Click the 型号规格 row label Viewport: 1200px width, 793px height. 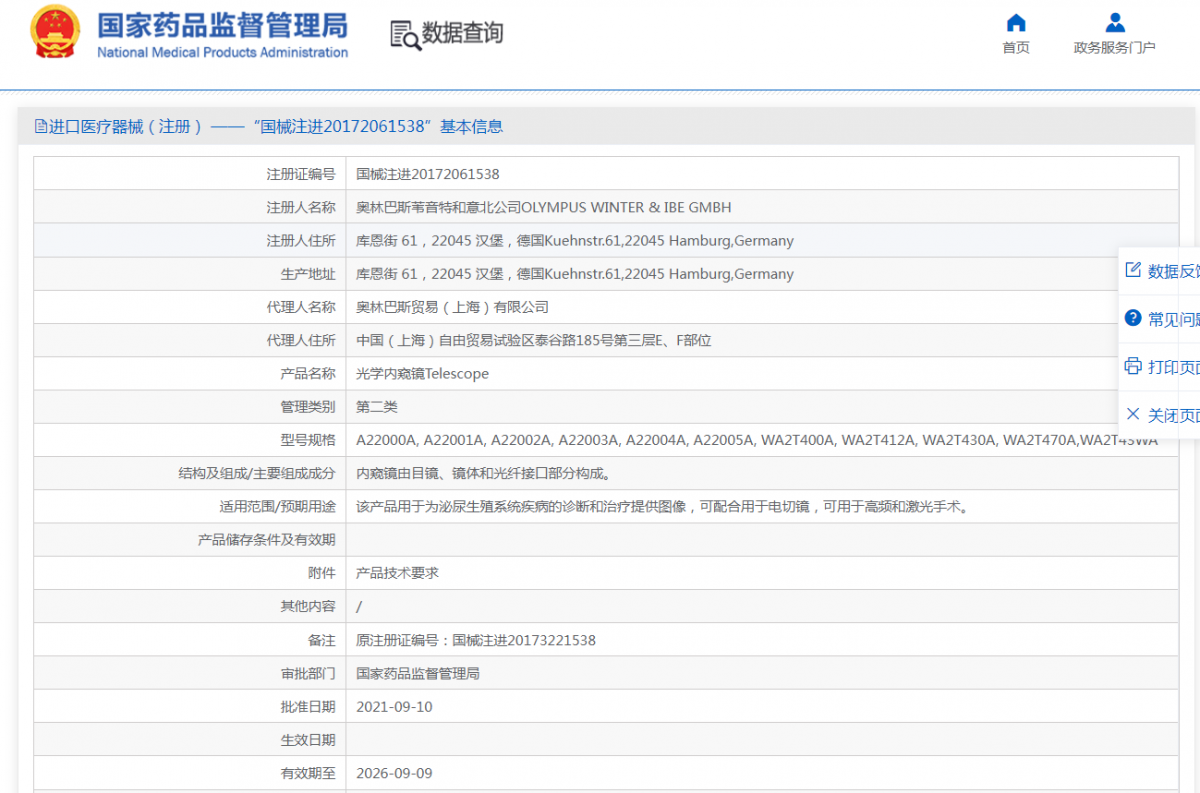(x=308, y=440)
